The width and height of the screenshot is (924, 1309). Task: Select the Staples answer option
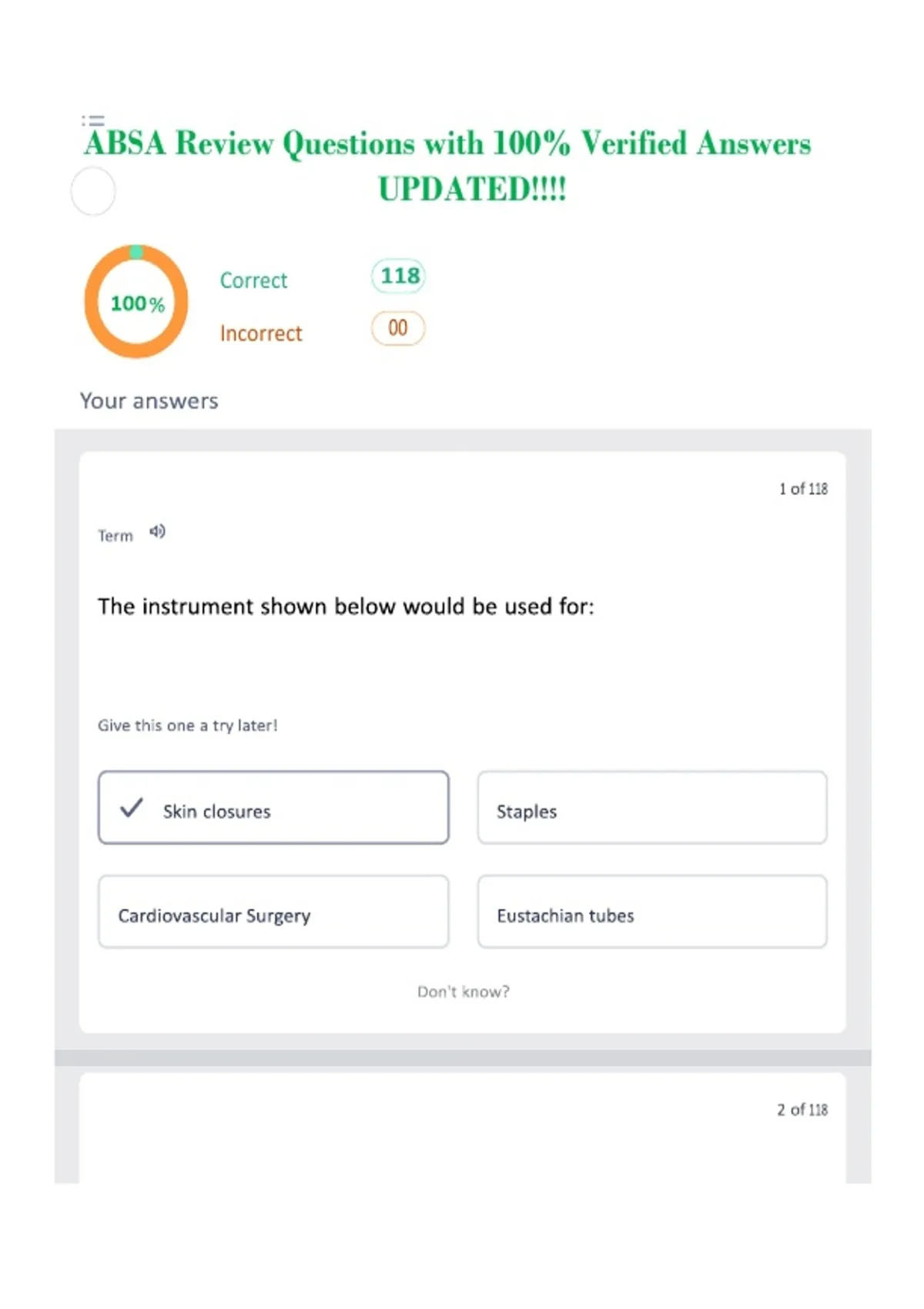pyautogui.click(x=652, y=808)
